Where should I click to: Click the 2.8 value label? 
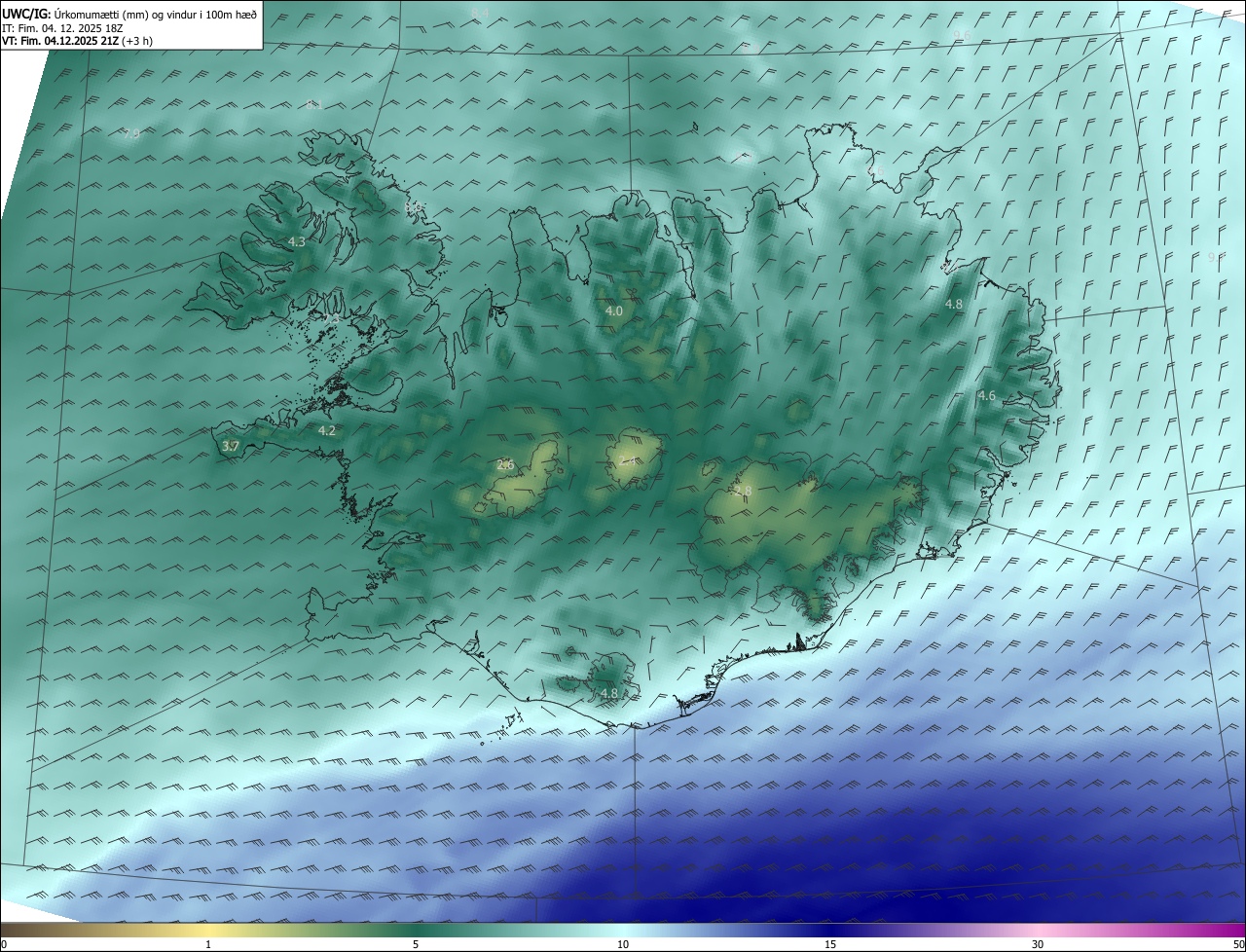click(x=744, y=491)
